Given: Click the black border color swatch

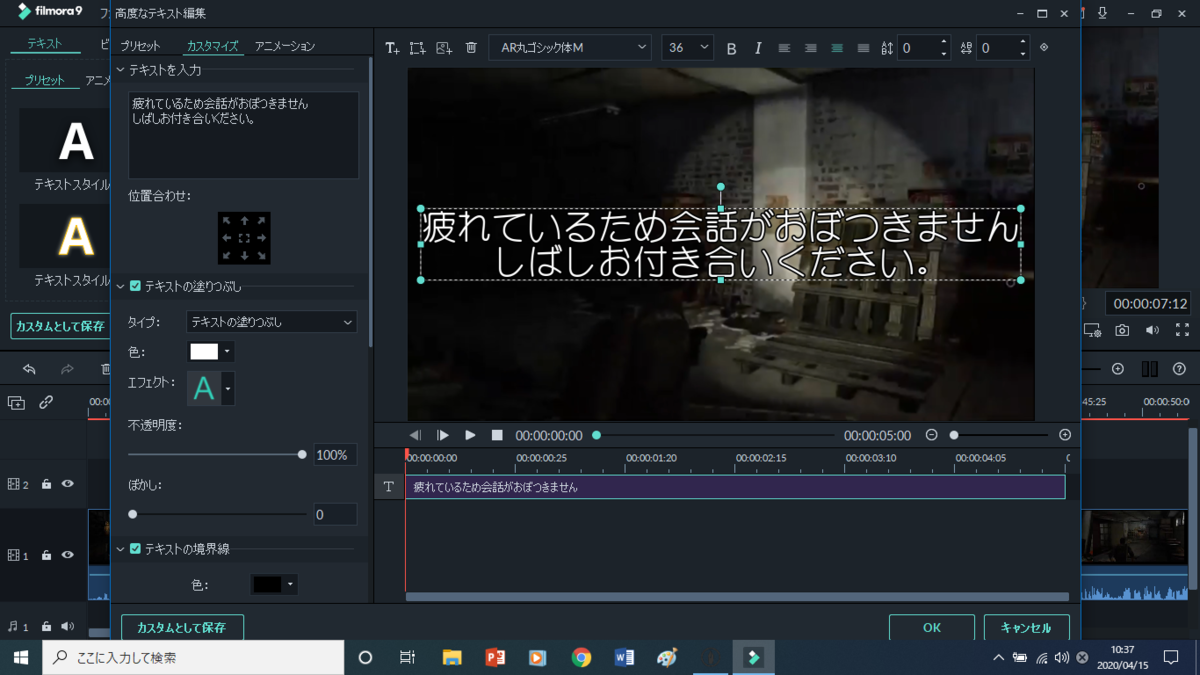Looking at the screenshot, I should pyautogui.click(x=266, y=584).
